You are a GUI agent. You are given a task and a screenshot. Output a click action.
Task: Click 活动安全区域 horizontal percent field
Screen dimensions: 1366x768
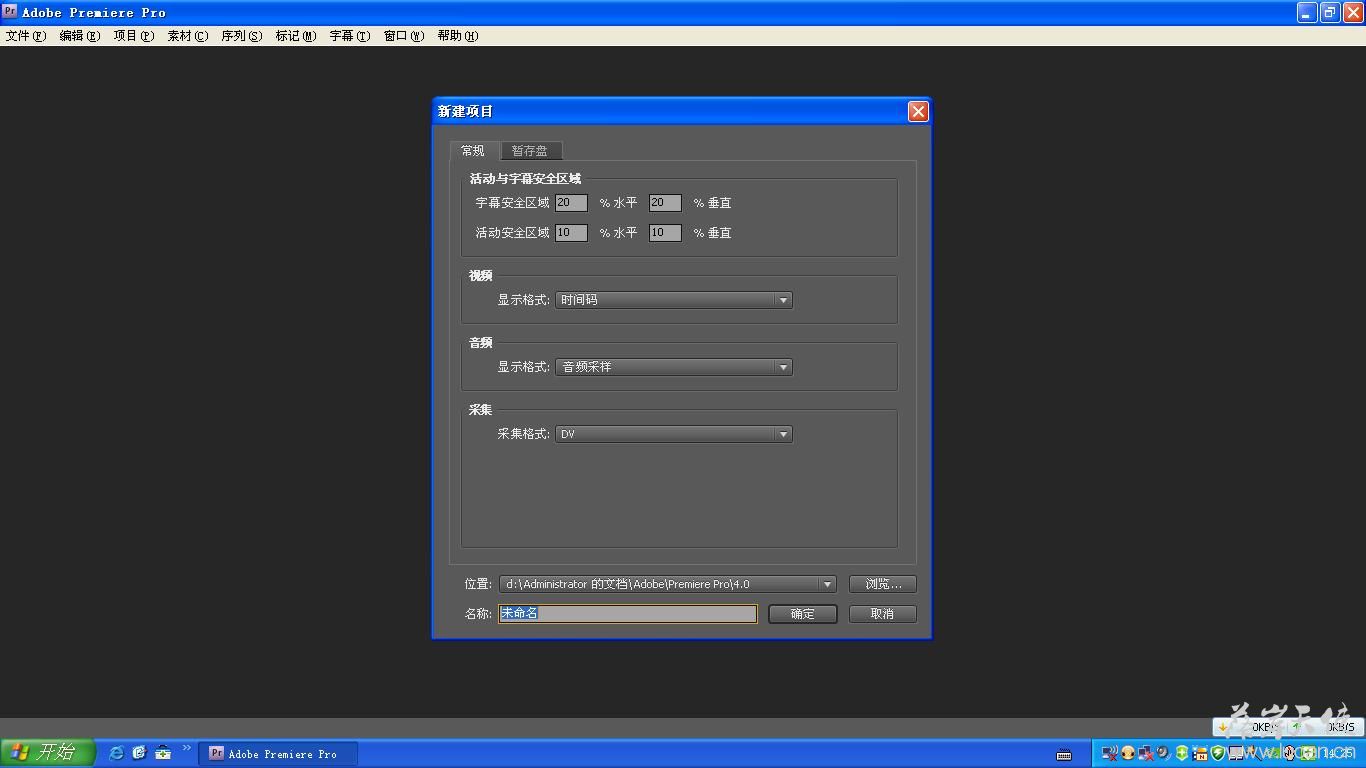click(x=571, y=233)
